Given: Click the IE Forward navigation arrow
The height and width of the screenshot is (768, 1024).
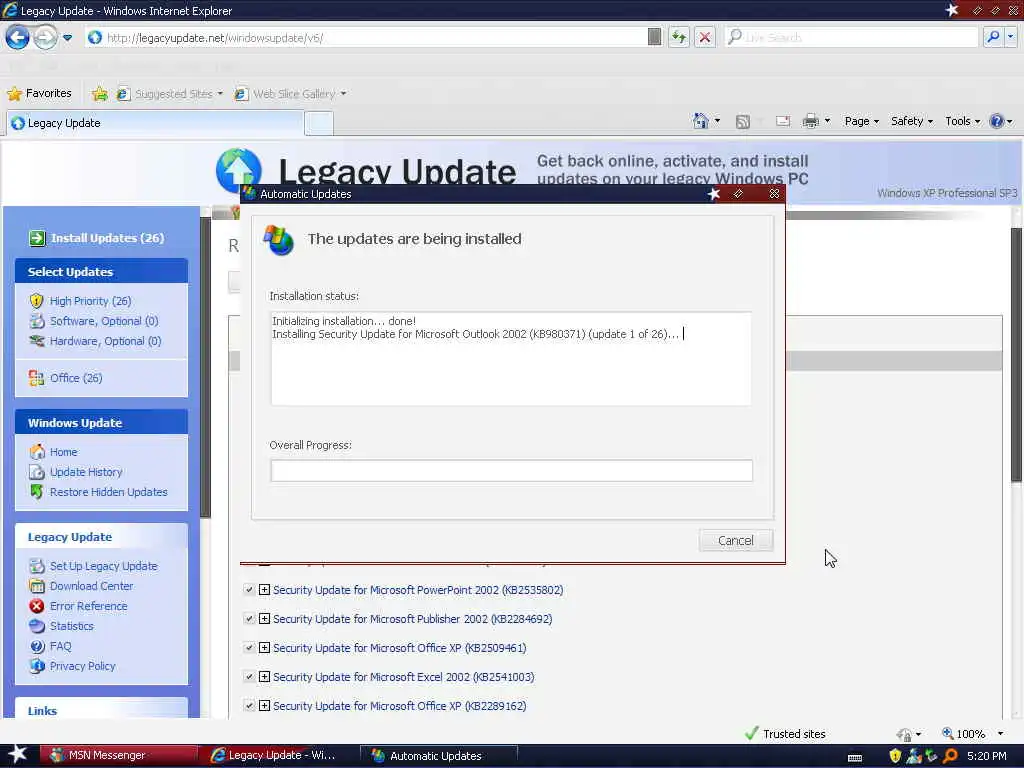Looking at the screenshot, I should (x=45, y=37).
